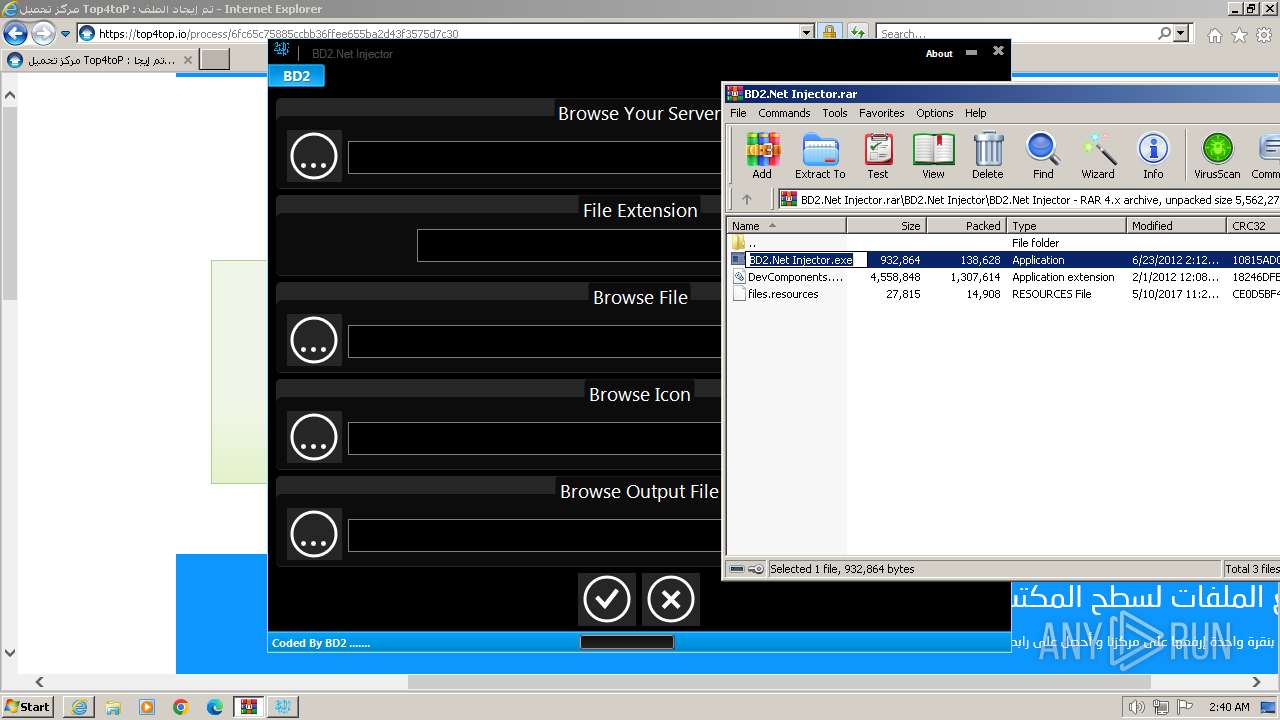Click the Browse File path field
The height and width of the screenshot is (720, 1280).
(x=534, y=342)
